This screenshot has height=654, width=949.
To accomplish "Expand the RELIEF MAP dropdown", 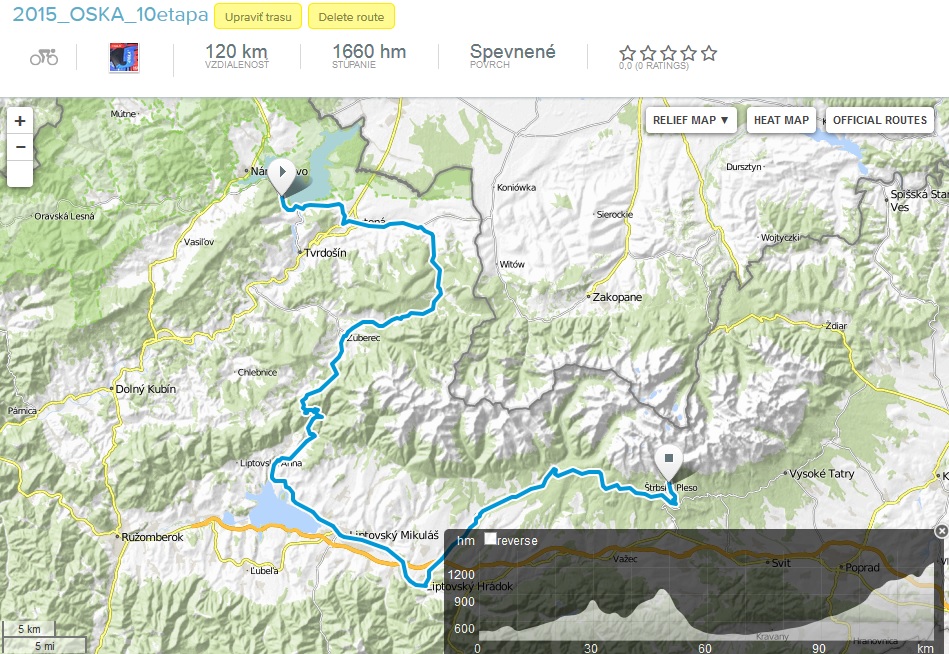I will [691, 120].
